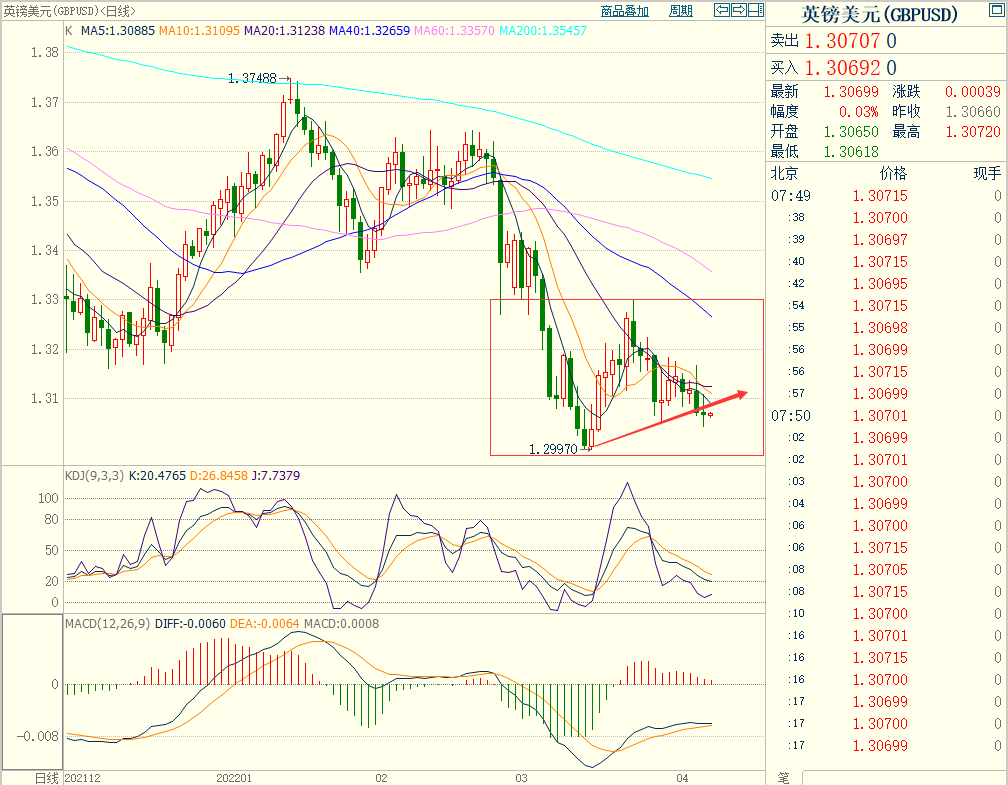This screenshot has width=1008, height=785.
Task: Click the red trend arrow annotation head
Action: point(741,393)
